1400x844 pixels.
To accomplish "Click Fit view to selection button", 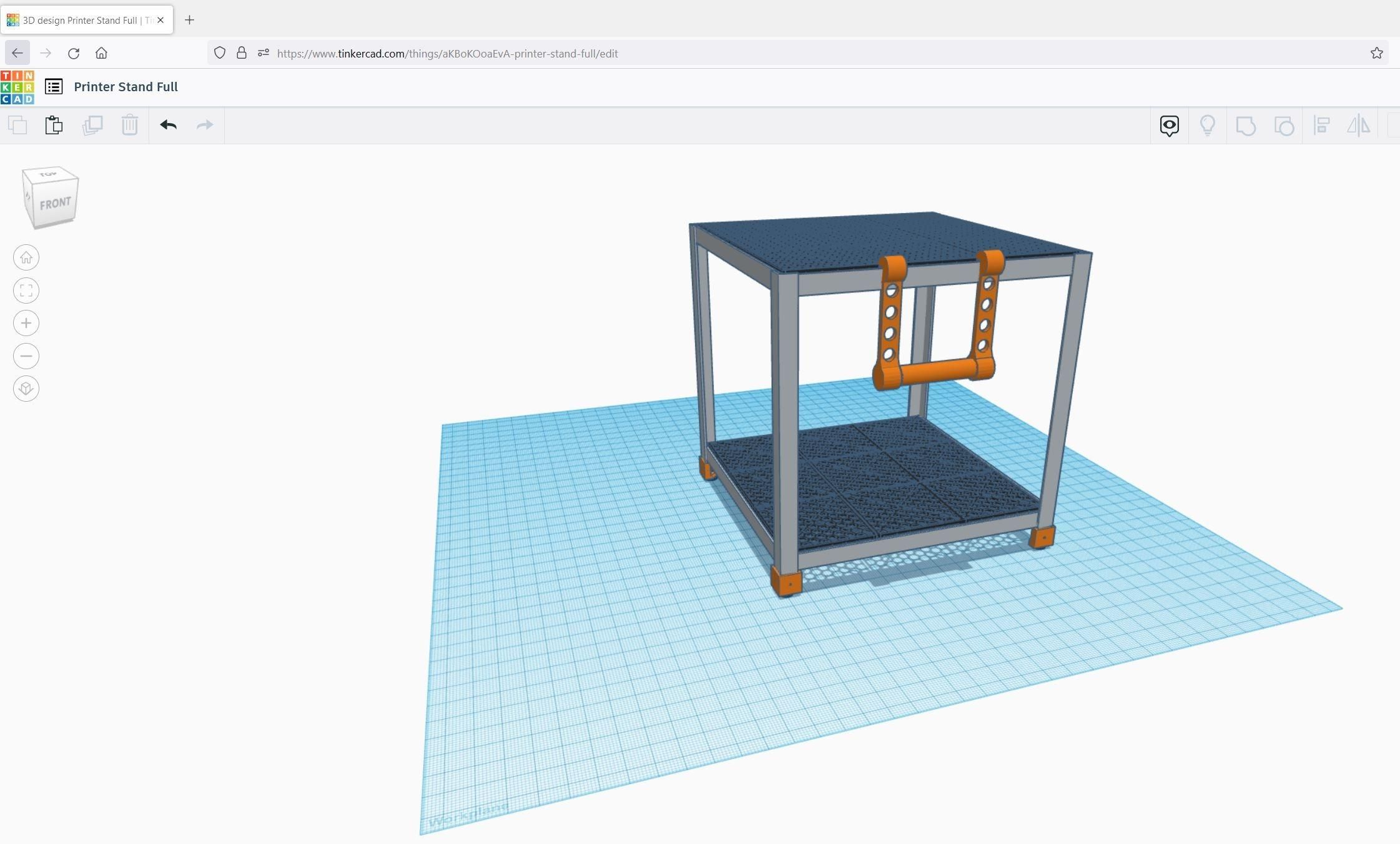I will (x=26, y=290).
